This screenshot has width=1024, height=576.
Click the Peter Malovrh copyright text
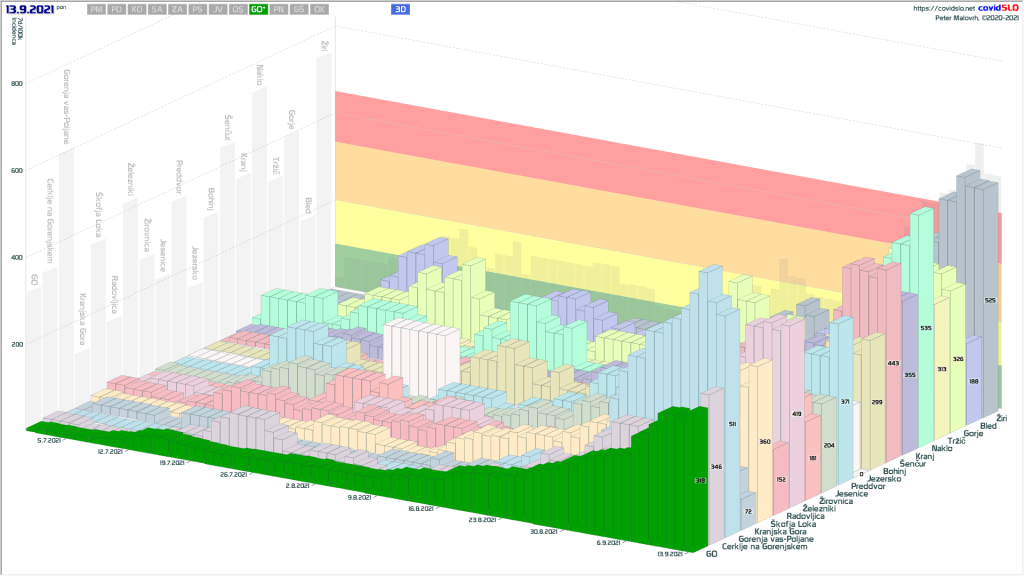pos(977,18)
